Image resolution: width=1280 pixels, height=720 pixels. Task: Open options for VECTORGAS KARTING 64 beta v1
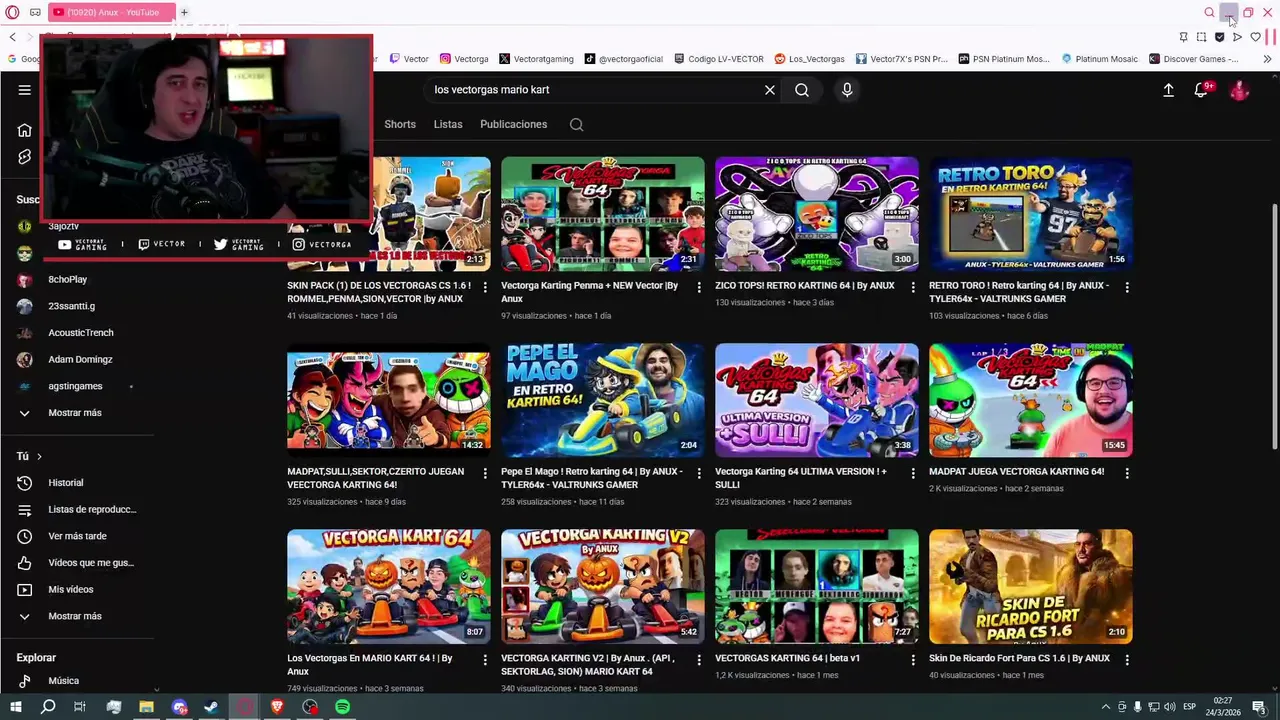pos(913,660)
